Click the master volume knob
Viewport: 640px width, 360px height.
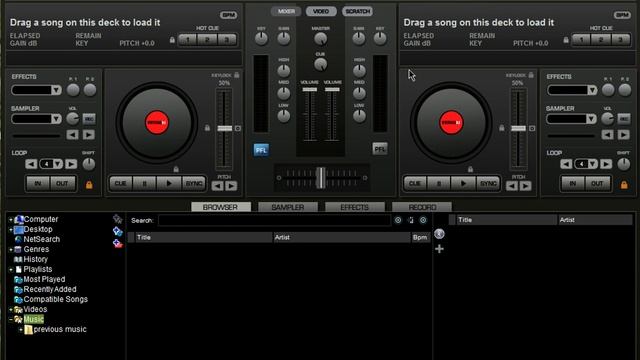click(x=321, y=39)
